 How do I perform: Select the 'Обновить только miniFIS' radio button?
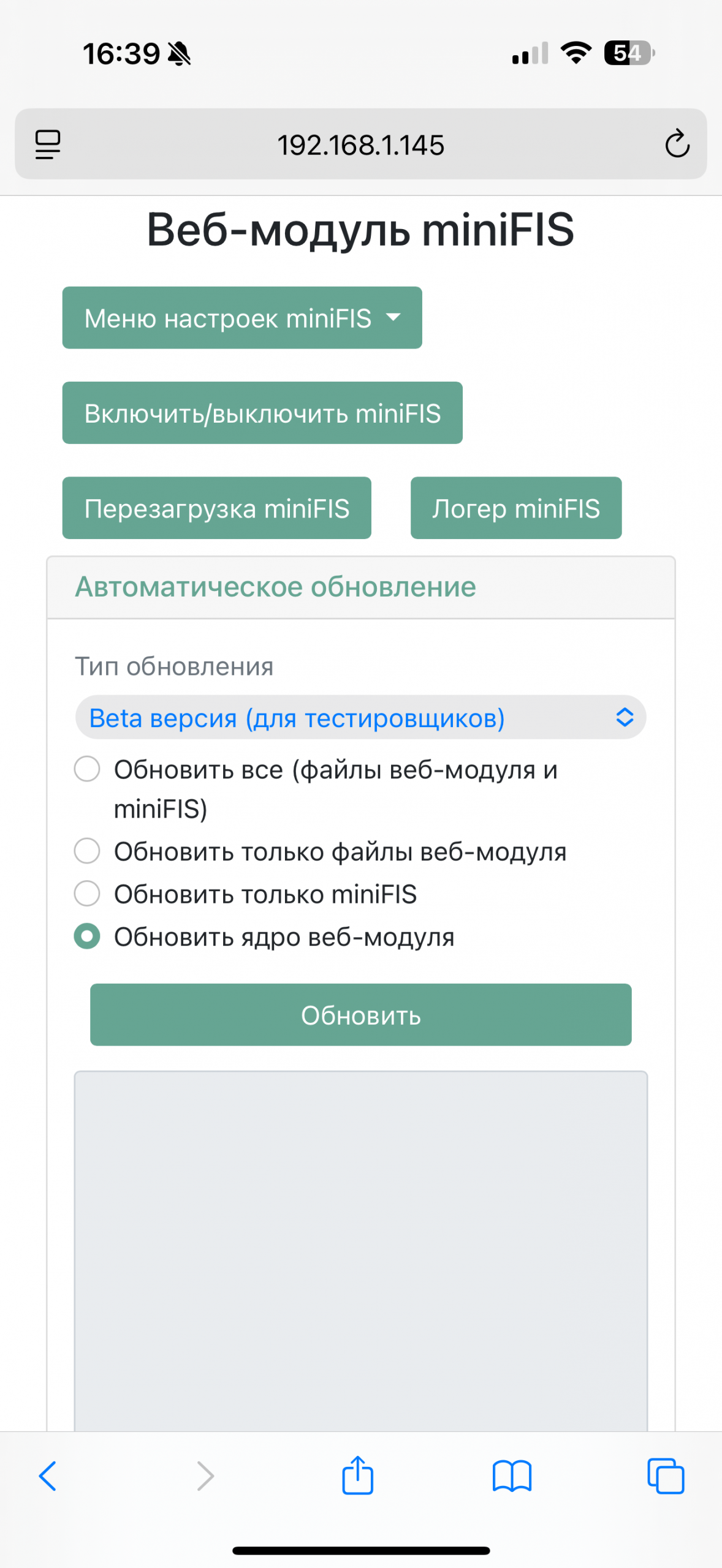(87, 894)
